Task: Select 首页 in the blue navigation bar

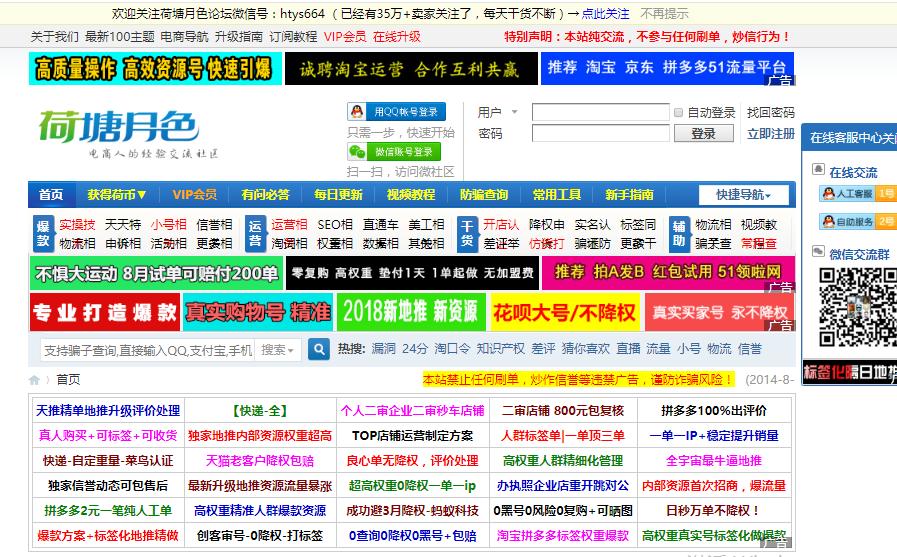Action: 51,195
